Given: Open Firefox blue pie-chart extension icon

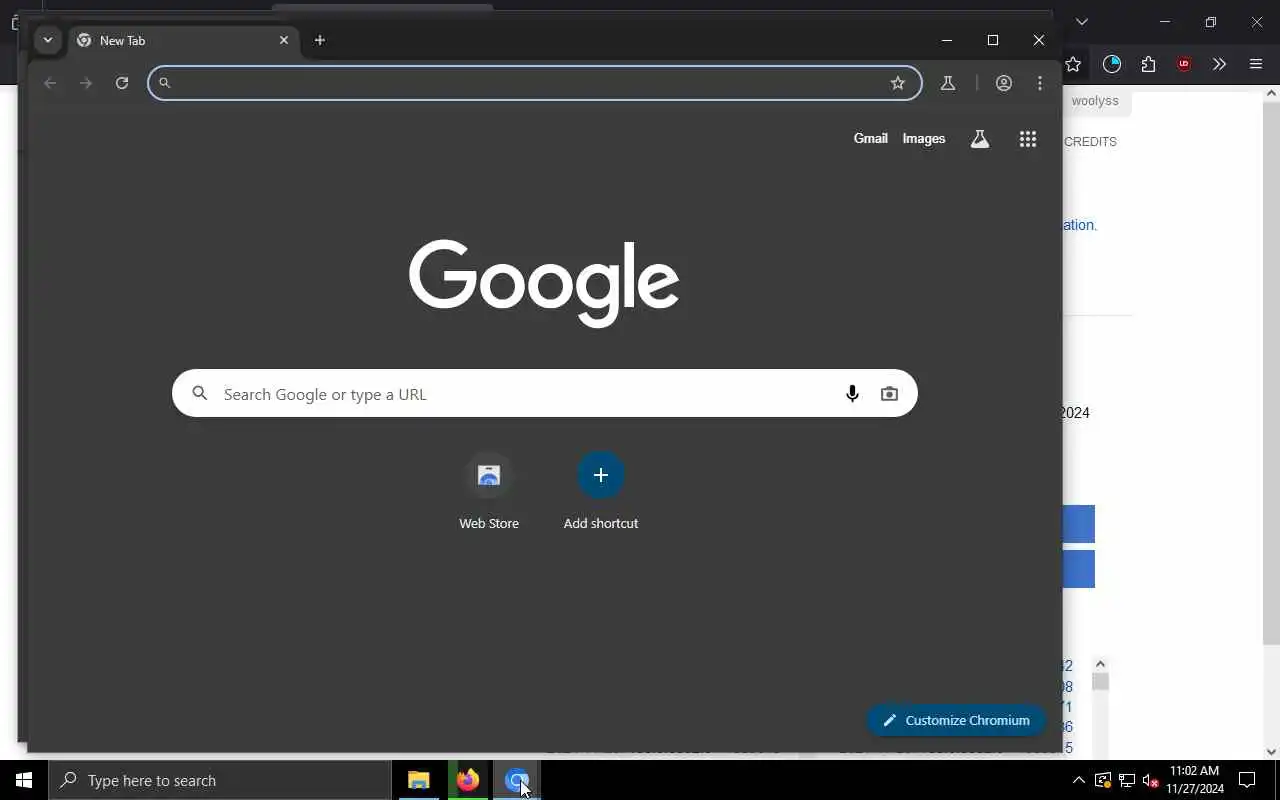Looking at the screenshot, I should (x=1112, y=64).
